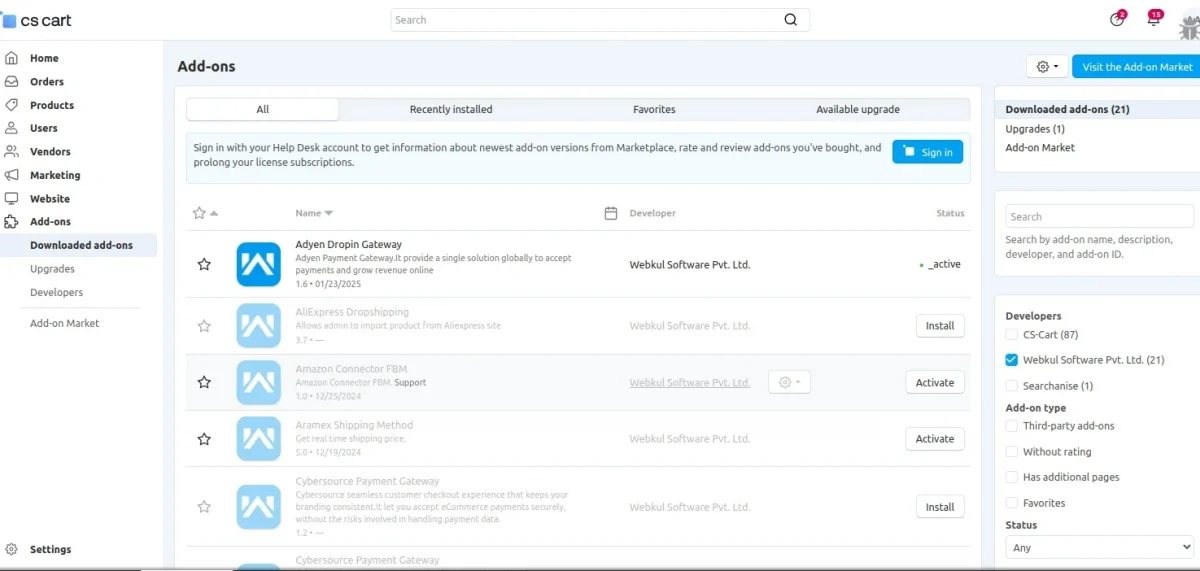Activate the Aramex Shipping Method add-on
The width and height of the screenshot is (1200, 571).
click(x=935, y=439)
